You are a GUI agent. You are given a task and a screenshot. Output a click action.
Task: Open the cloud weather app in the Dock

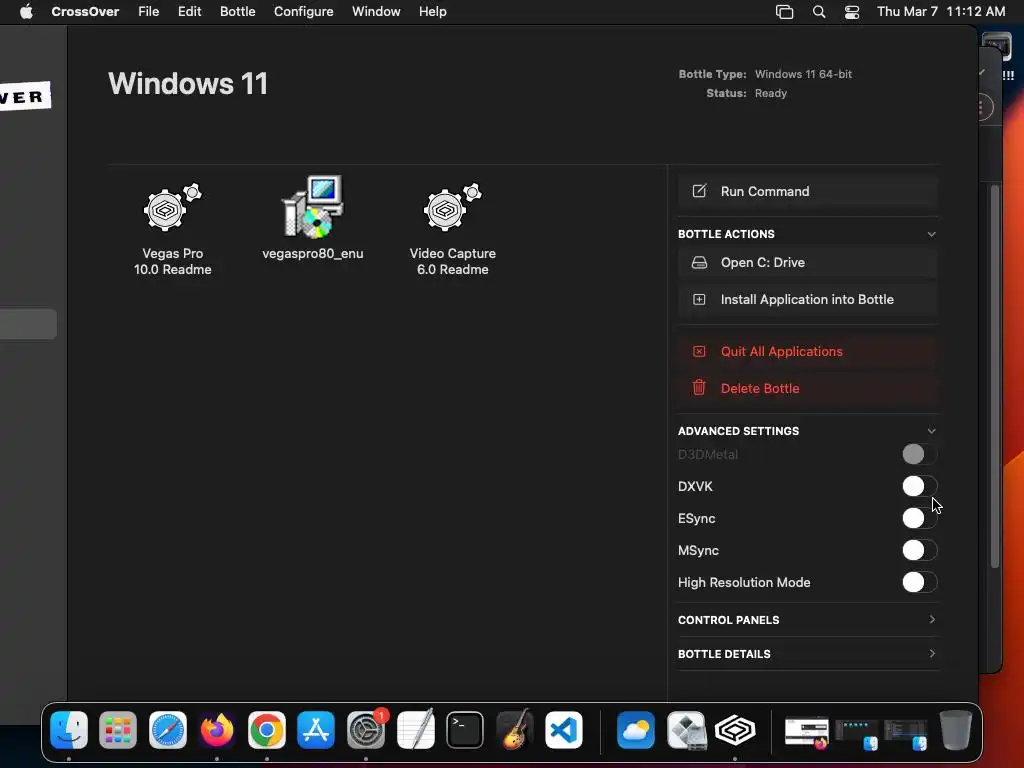(x=636, y=730)
